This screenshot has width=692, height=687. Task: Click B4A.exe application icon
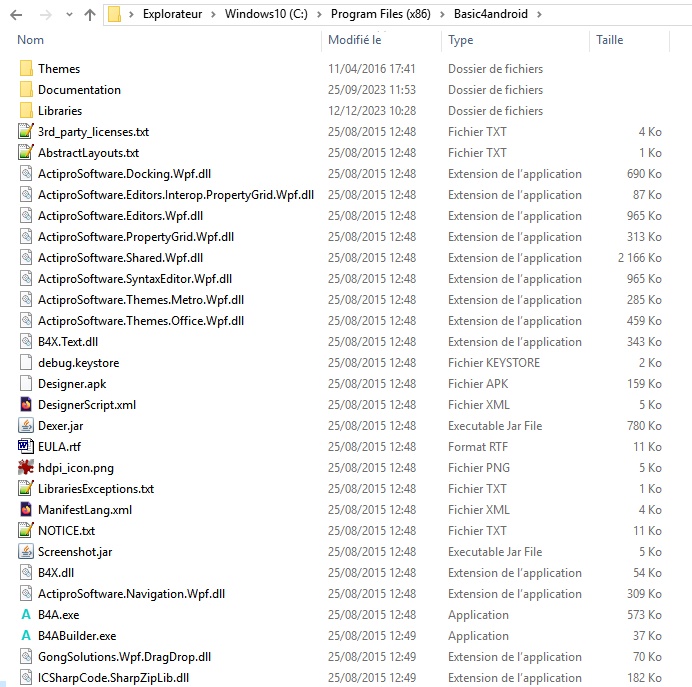tap(26, 615)
